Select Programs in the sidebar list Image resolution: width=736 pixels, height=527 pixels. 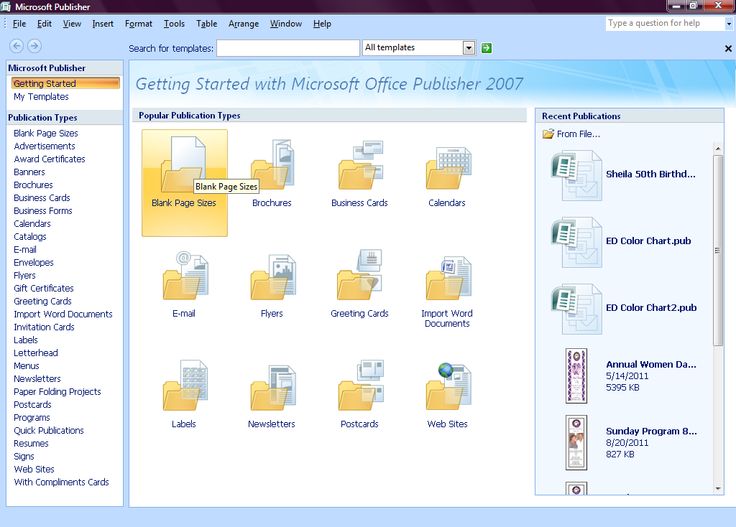(32, 417)
